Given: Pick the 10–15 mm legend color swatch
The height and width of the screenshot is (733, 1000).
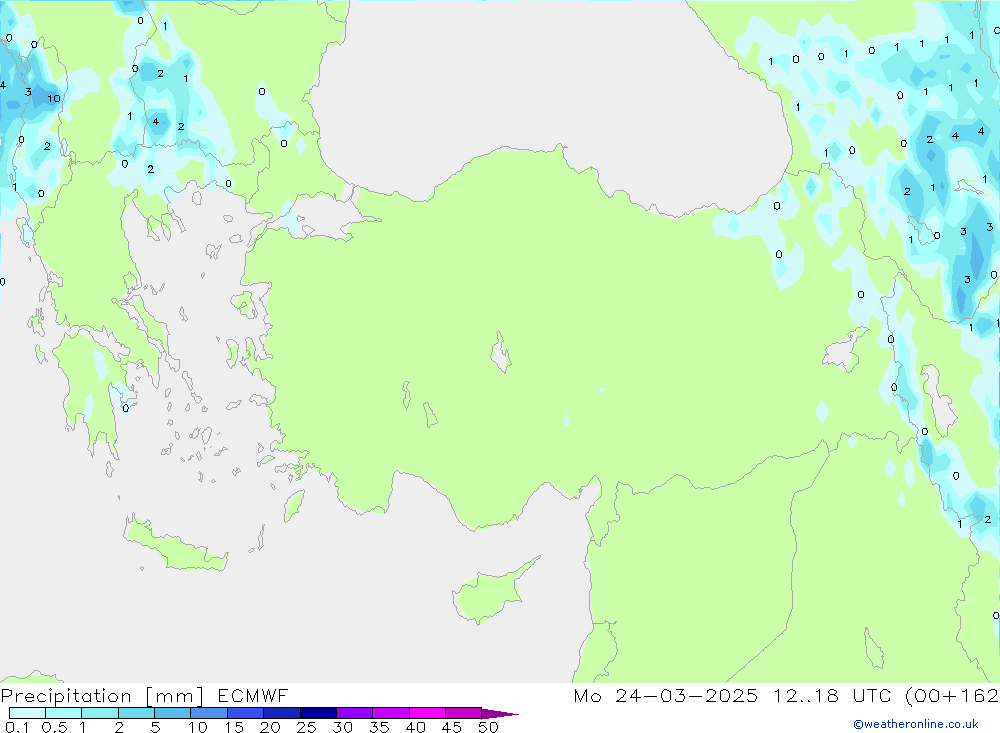Looking at the screenshot, I should click(209, 713).
